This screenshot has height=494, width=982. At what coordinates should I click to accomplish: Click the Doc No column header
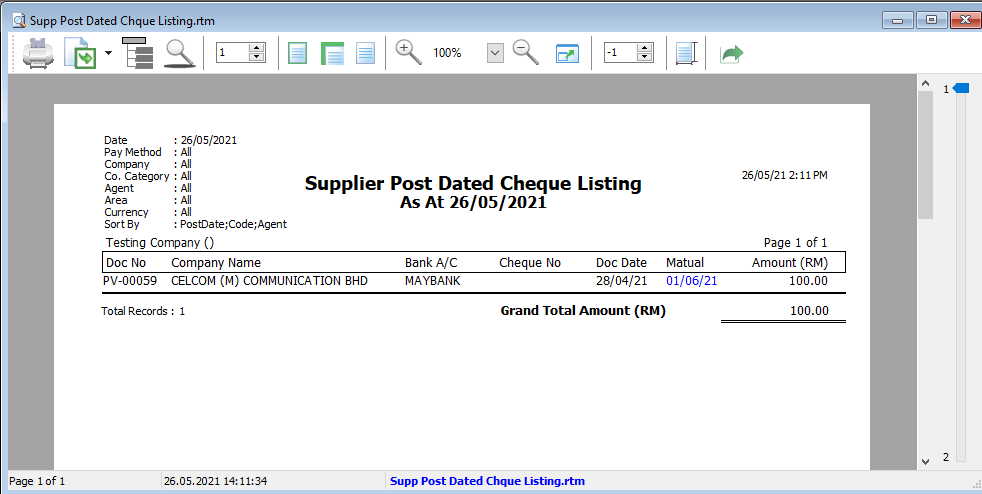(x=126, y=263)
